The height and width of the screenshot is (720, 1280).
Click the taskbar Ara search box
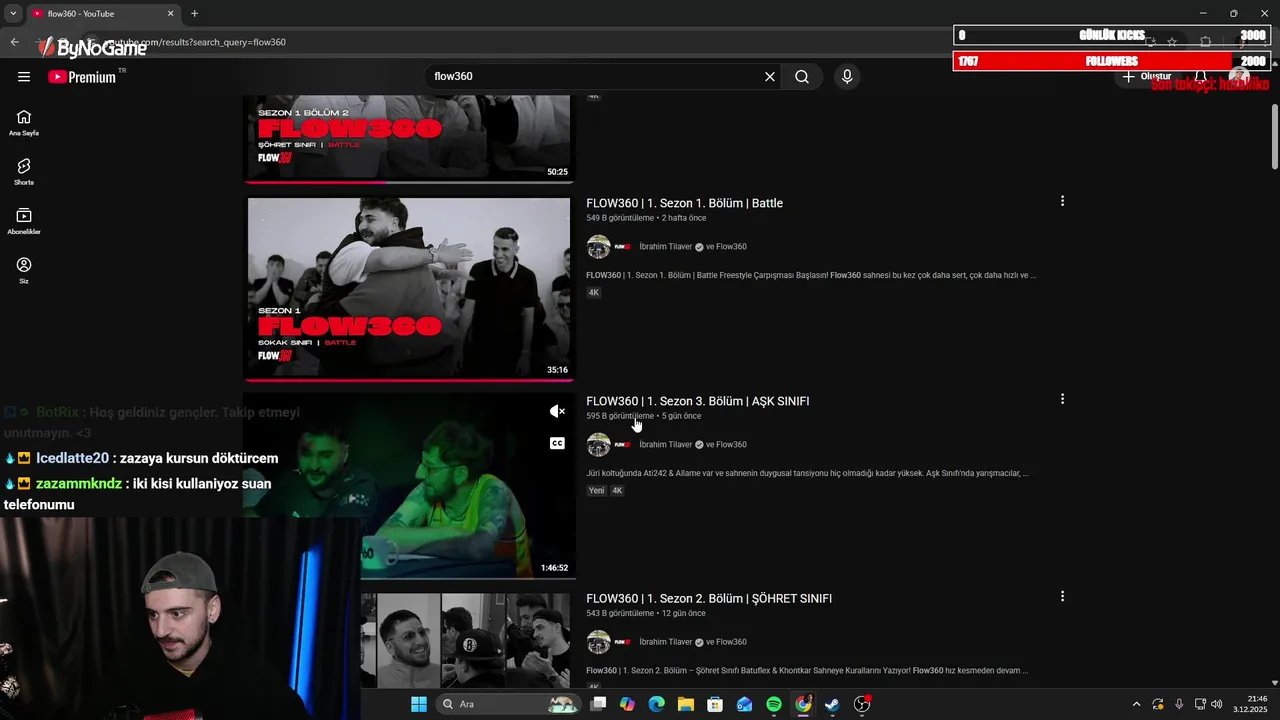508,704
